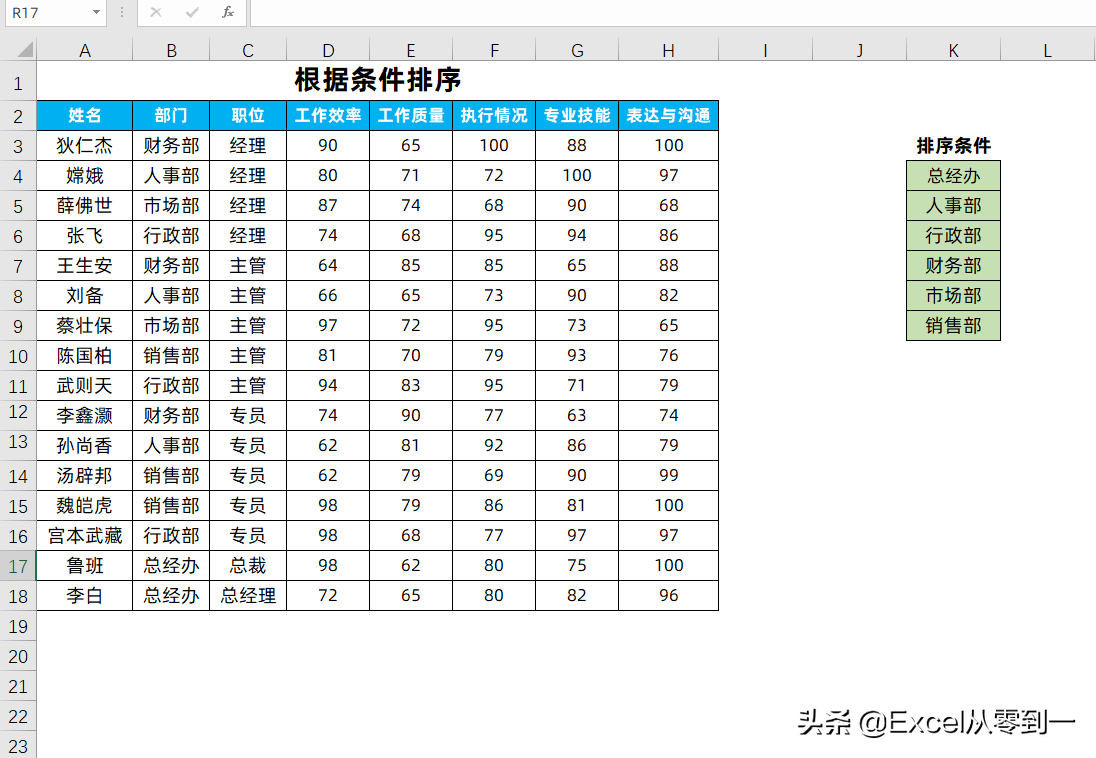The image size is (1096, 758).
Task: Select row 20 header
Action: 18,656
